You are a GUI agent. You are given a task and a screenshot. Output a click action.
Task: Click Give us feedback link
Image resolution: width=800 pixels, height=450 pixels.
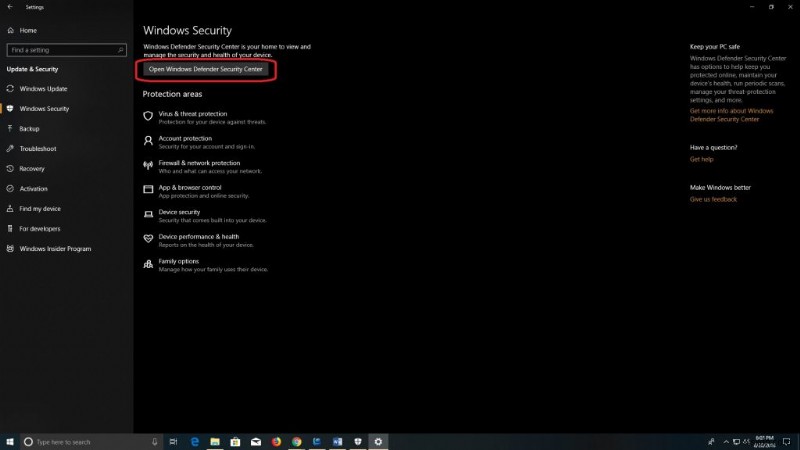pyautogui.click(x=713, y=199)
